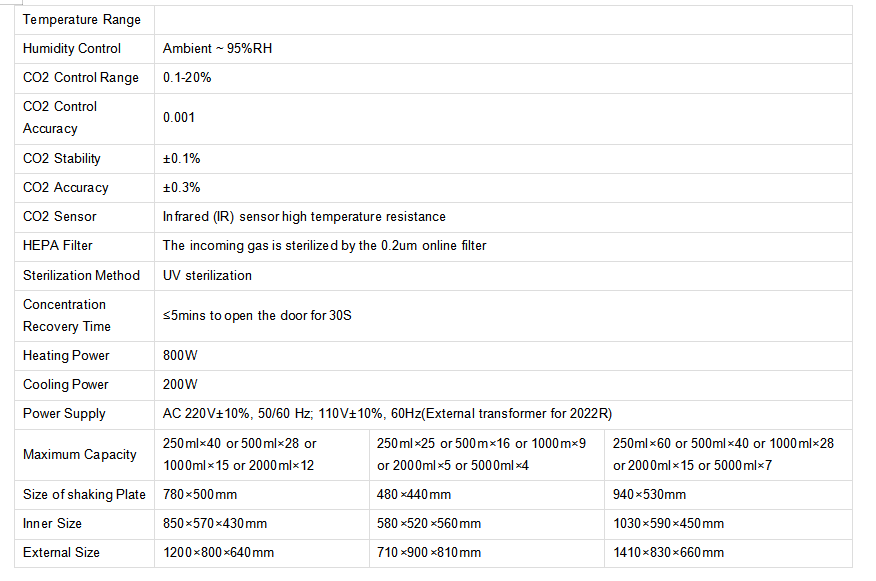Select the Inner Size 850×570×430mm cell
This screenshot has width=876, height=581.
point(261,524)
